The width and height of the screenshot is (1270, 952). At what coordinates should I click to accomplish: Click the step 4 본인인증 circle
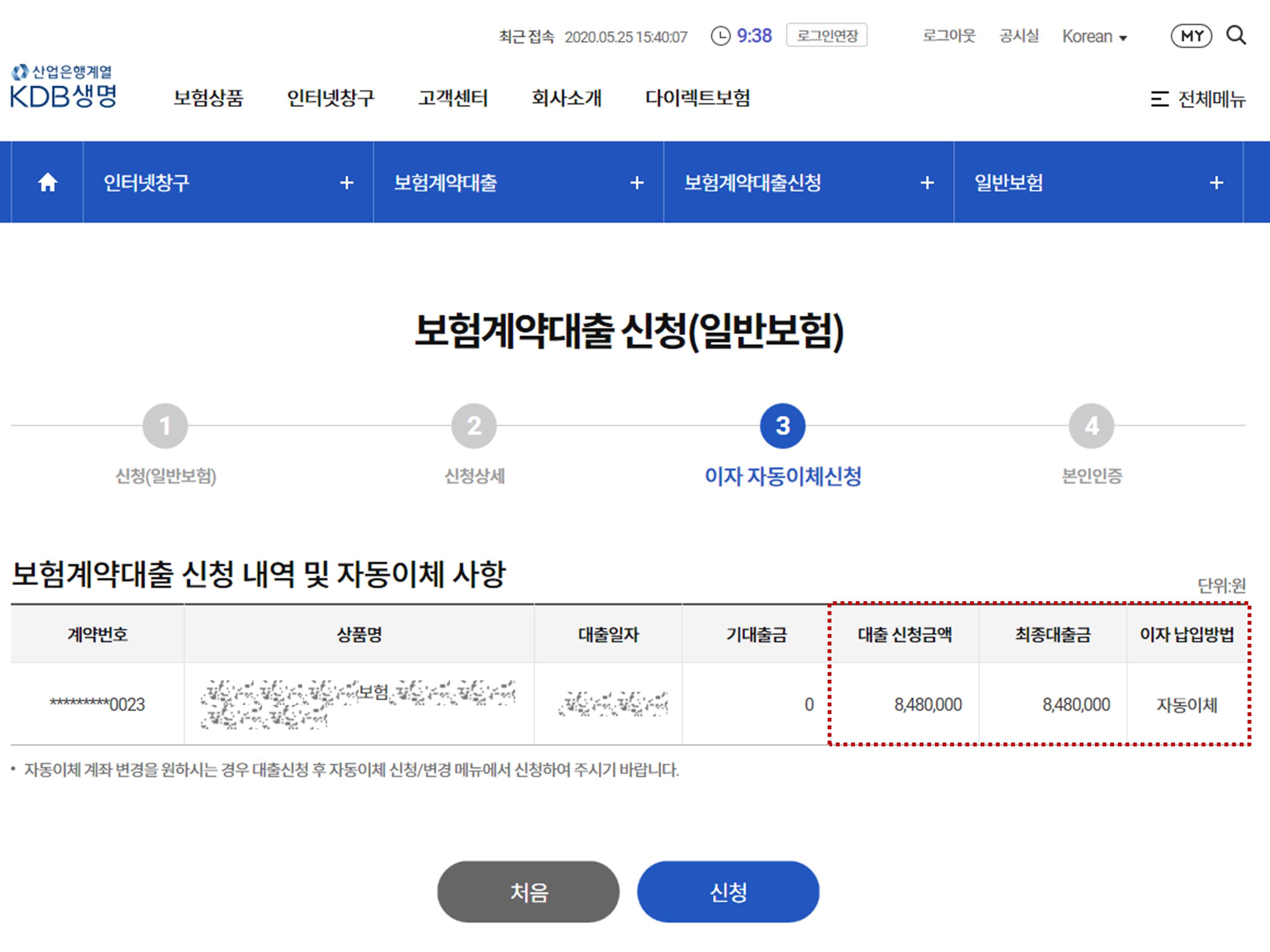1091,426
